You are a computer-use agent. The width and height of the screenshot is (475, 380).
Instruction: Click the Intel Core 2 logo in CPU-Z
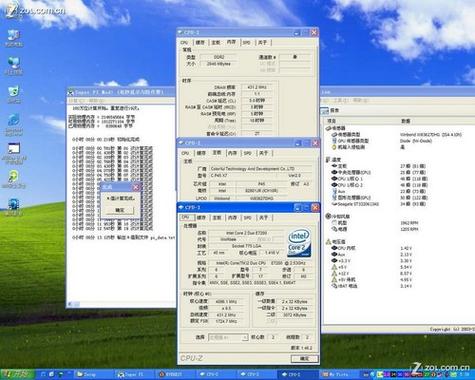click(x=299, y=243)
